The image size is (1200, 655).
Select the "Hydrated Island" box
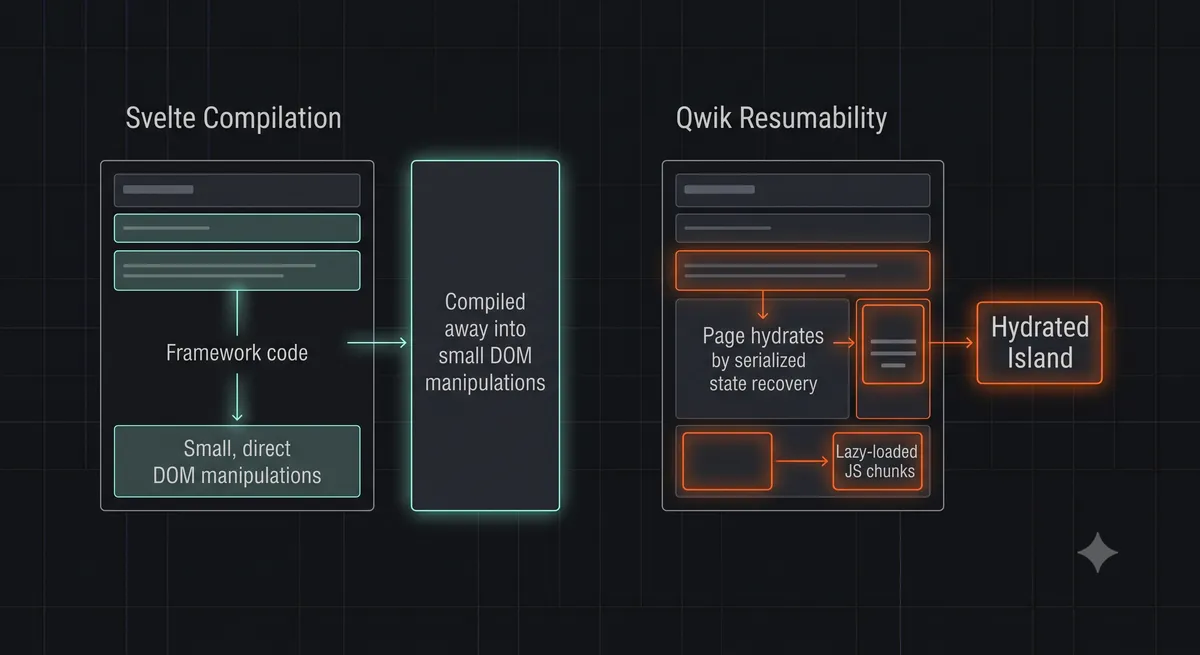1039,343
